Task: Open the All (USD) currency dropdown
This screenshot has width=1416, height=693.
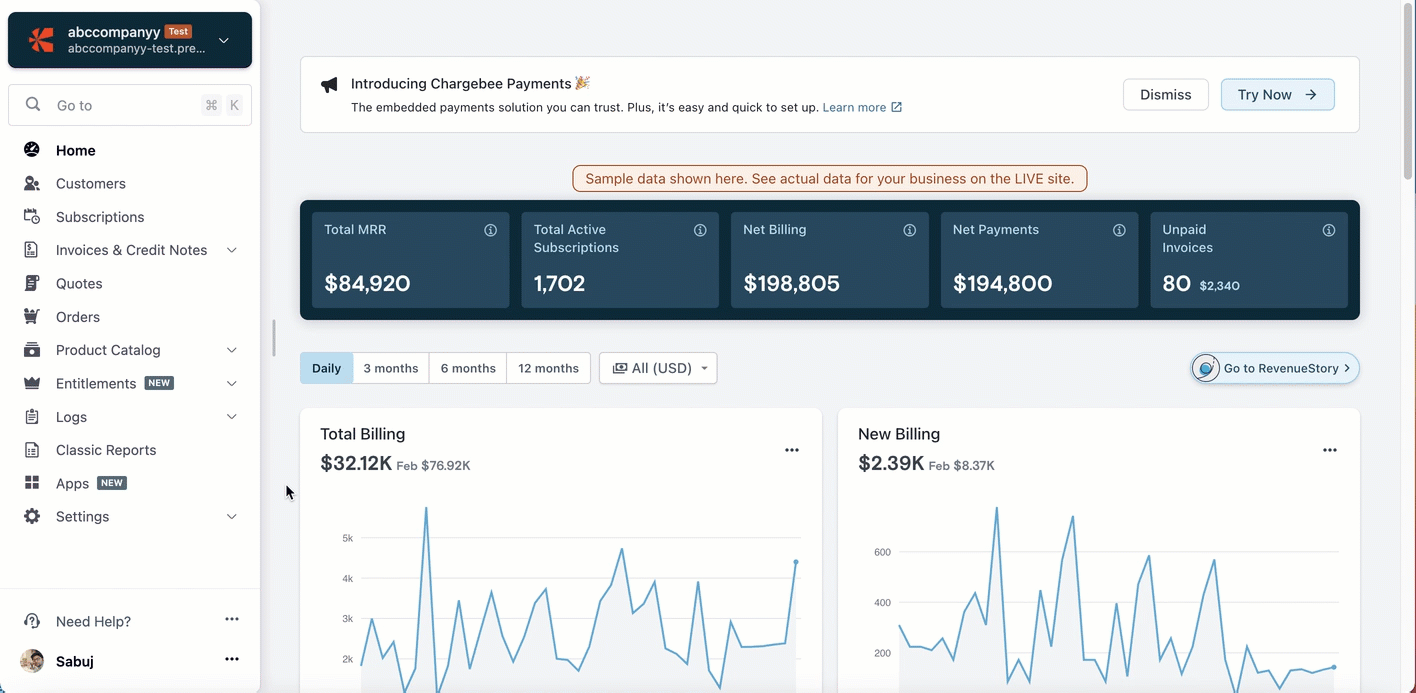Action: [x=658, y=368]
